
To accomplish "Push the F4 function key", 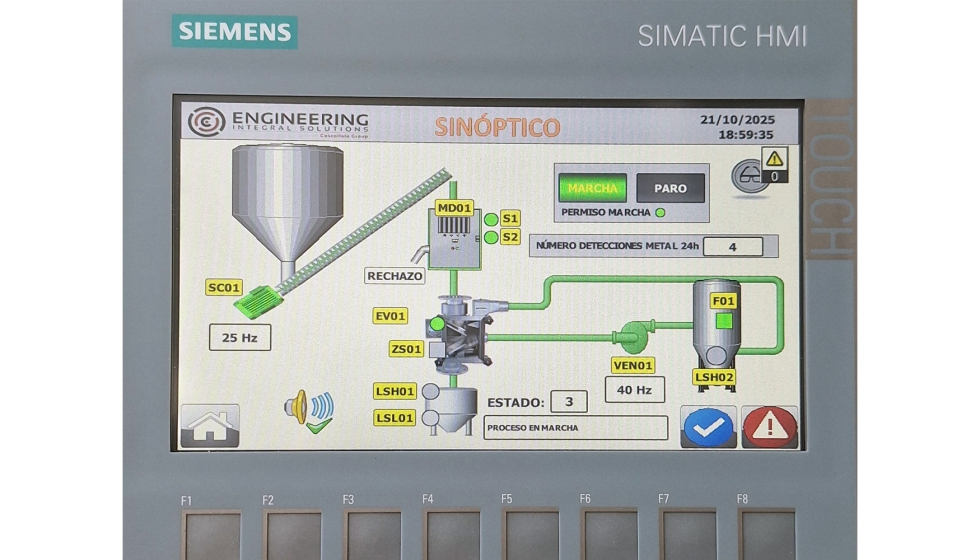I will 452,534.
